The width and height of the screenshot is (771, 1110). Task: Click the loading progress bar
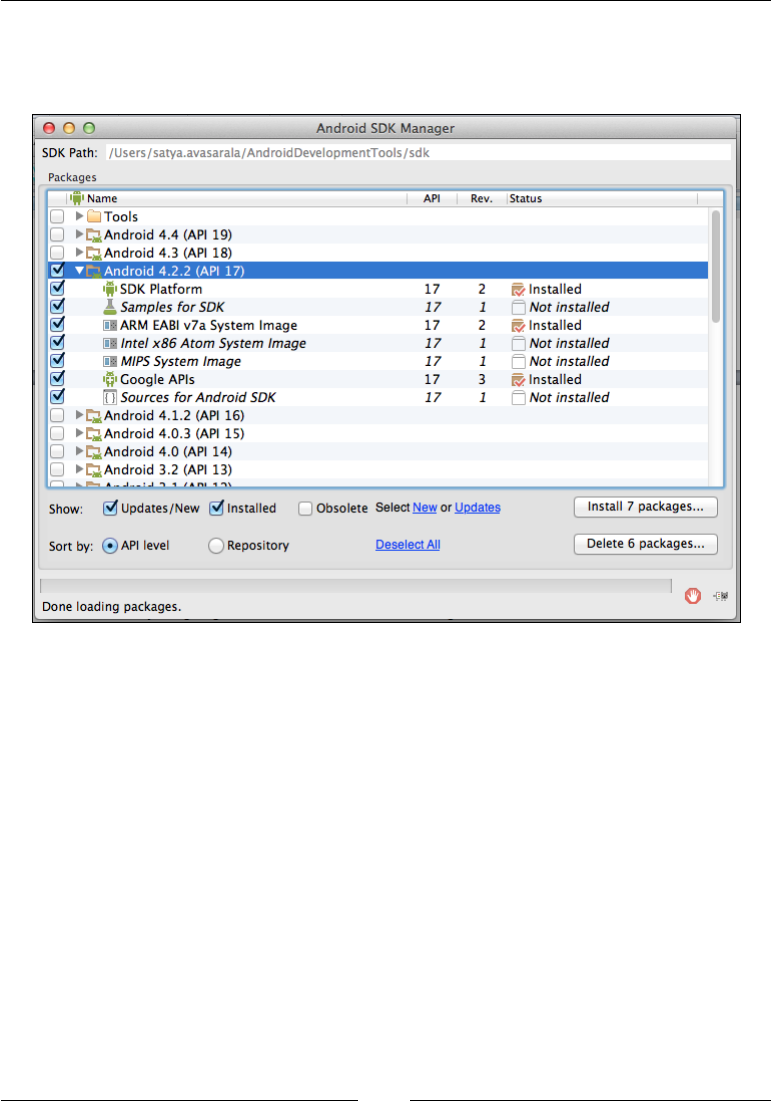coord(356,585)
